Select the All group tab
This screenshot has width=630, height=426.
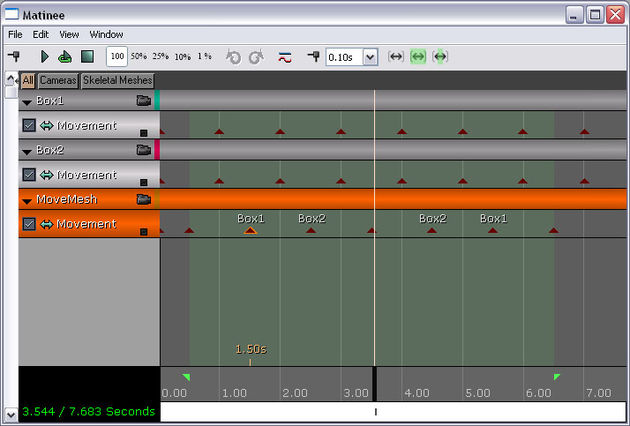pyautogui.click(x=28, y=80)
